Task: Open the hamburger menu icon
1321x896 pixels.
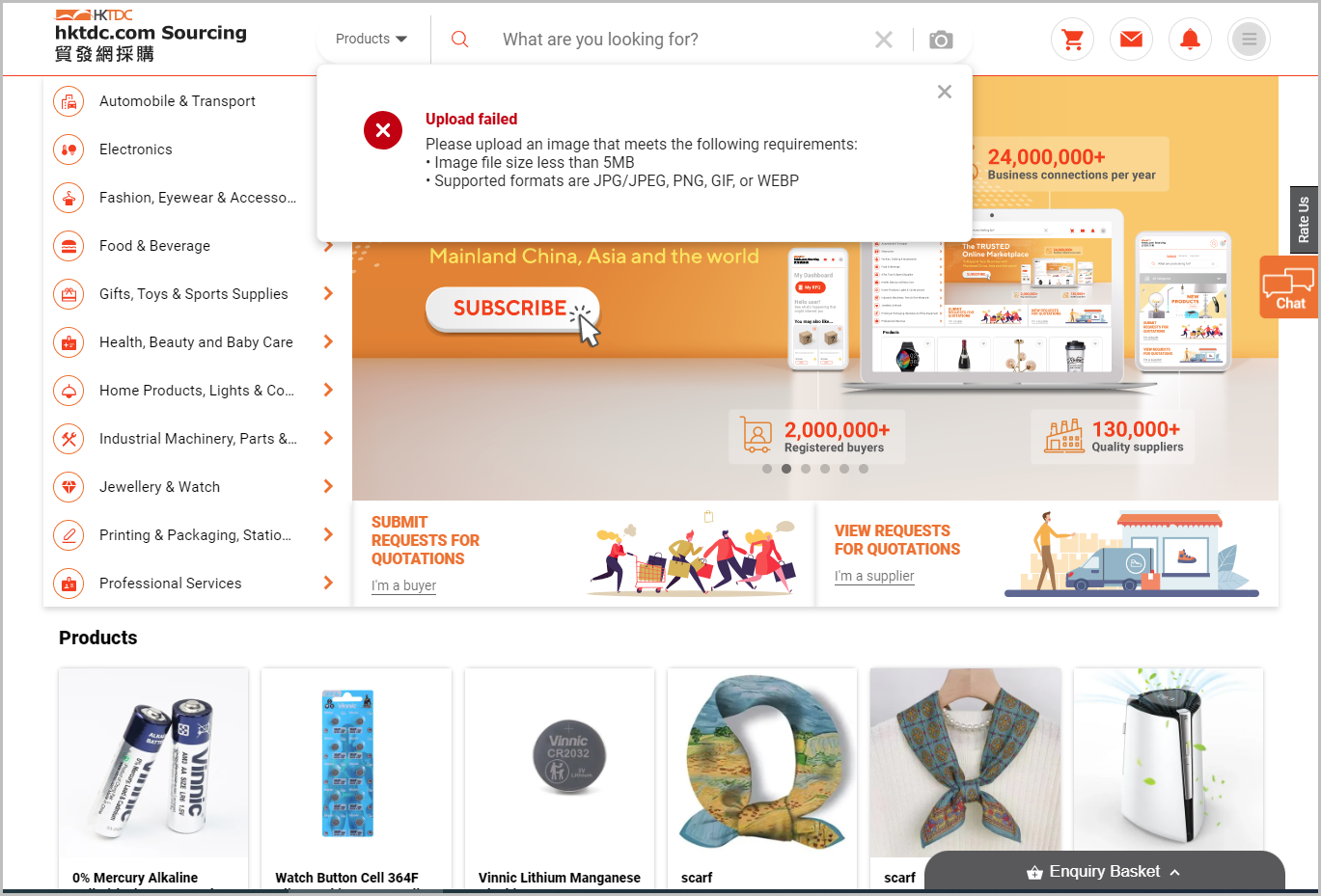Action: 1249,40
